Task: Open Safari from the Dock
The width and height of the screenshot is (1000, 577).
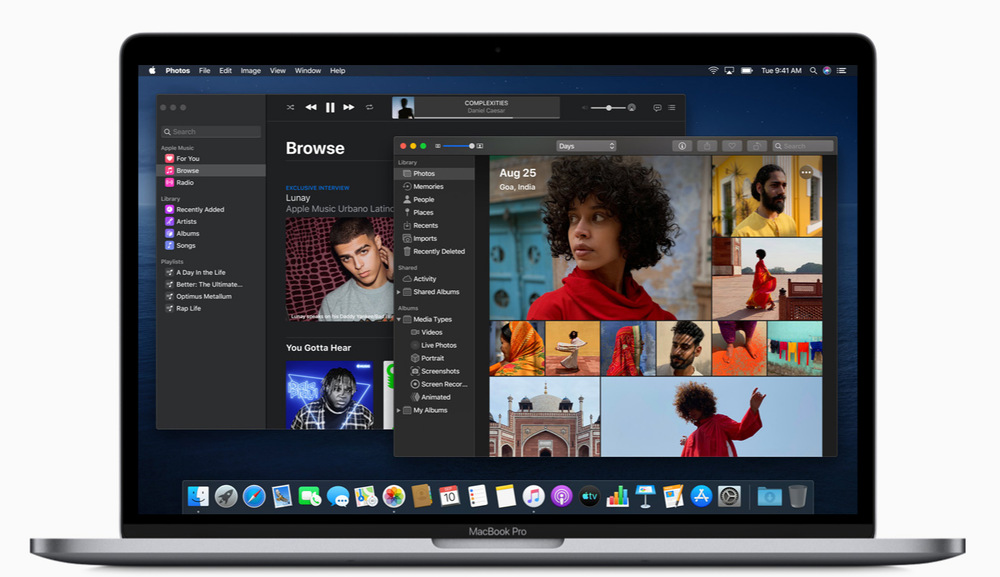Action: click(x=254, y=496)
